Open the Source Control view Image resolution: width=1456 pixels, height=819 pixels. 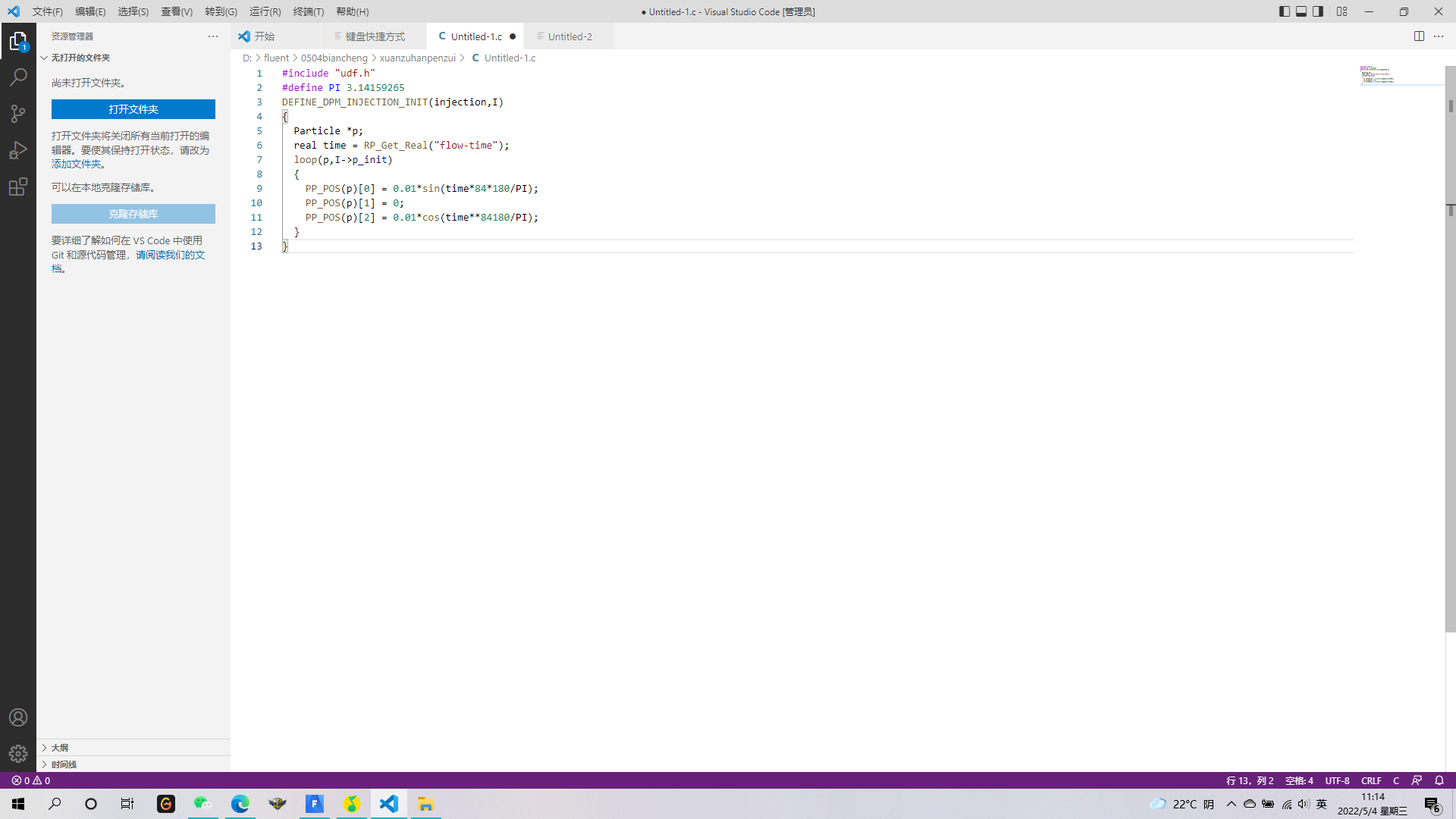click(18, 114)
